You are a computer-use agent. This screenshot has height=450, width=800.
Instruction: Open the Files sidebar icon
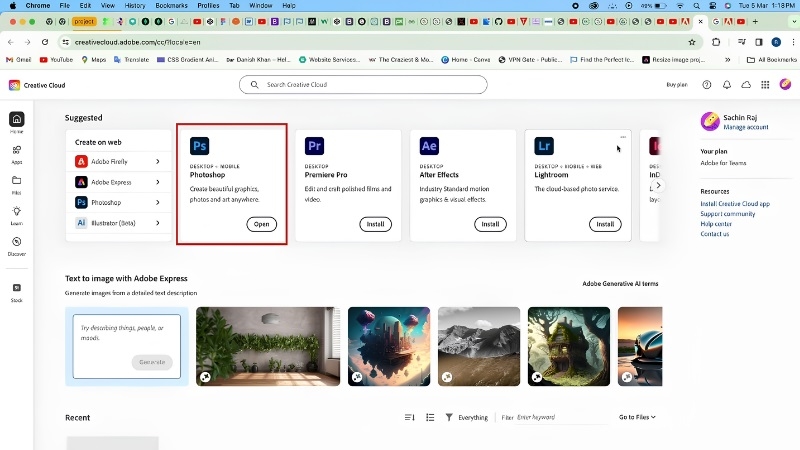pos(16,181)
